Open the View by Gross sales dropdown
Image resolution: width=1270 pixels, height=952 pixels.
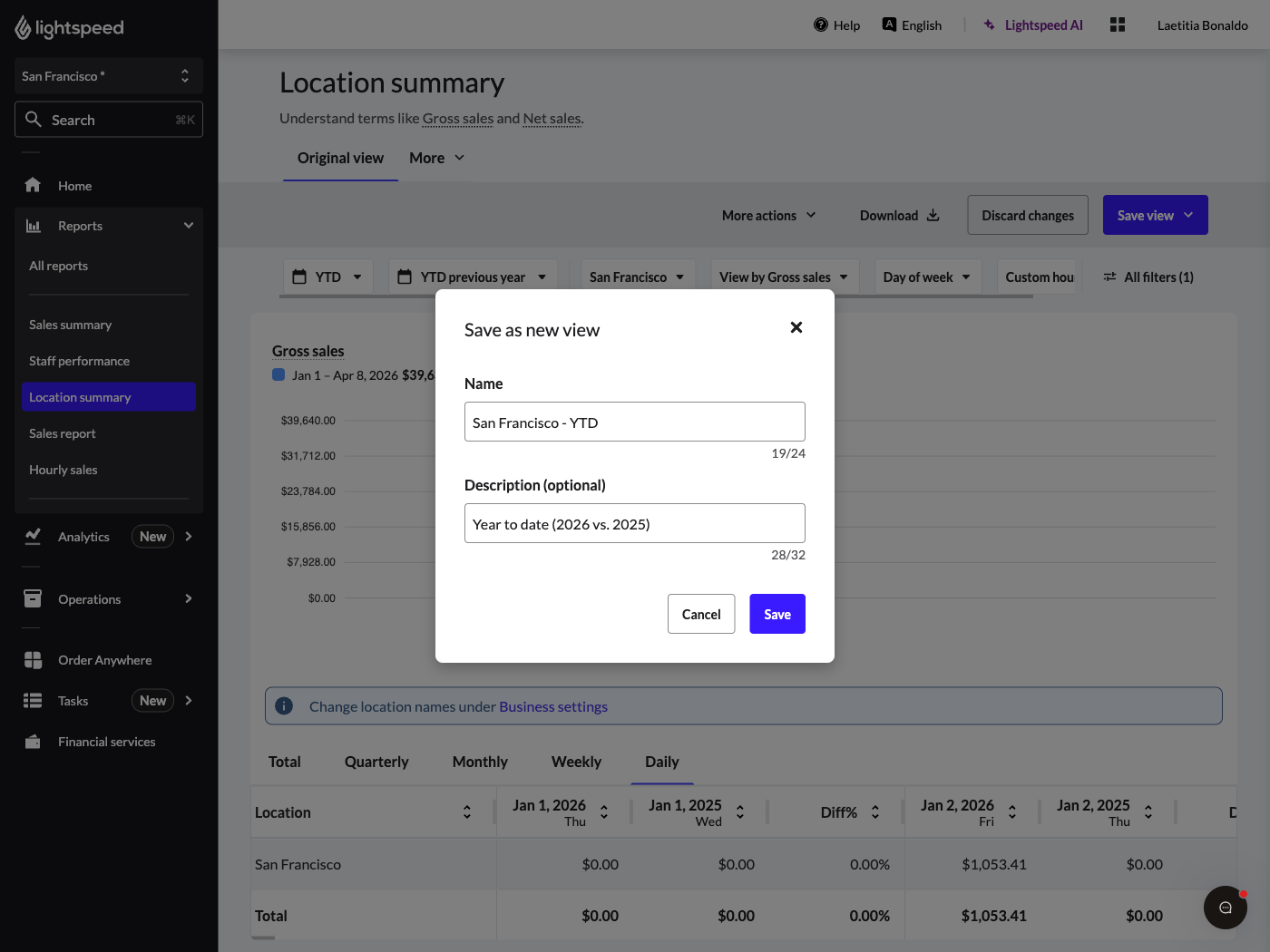tap(783, 277)
